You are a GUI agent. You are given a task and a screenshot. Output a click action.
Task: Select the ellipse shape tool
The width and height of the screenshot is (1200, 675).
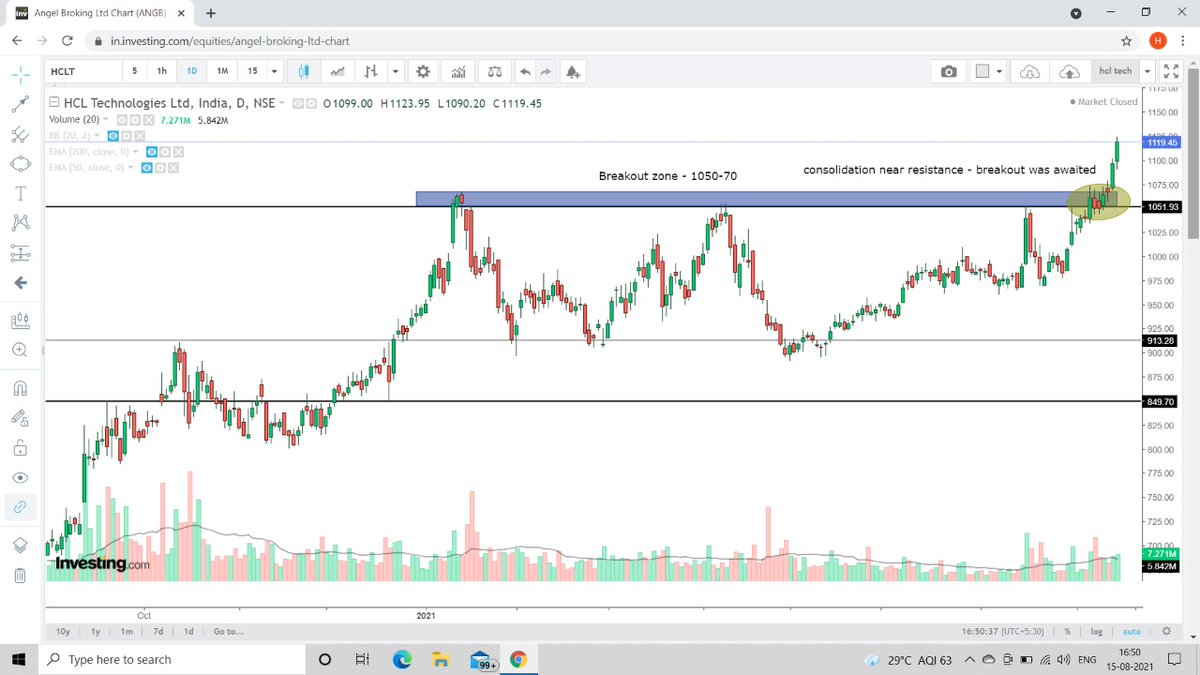20,163
